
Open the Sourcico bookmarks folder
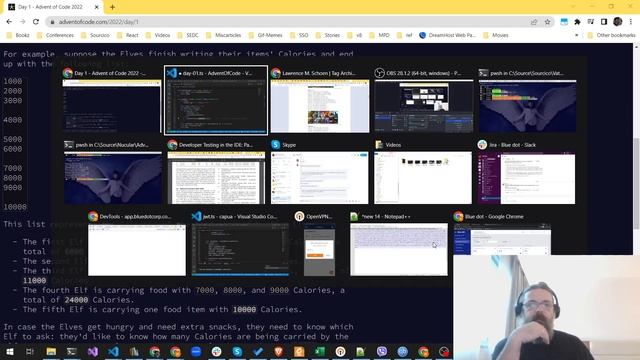point(95,35)
